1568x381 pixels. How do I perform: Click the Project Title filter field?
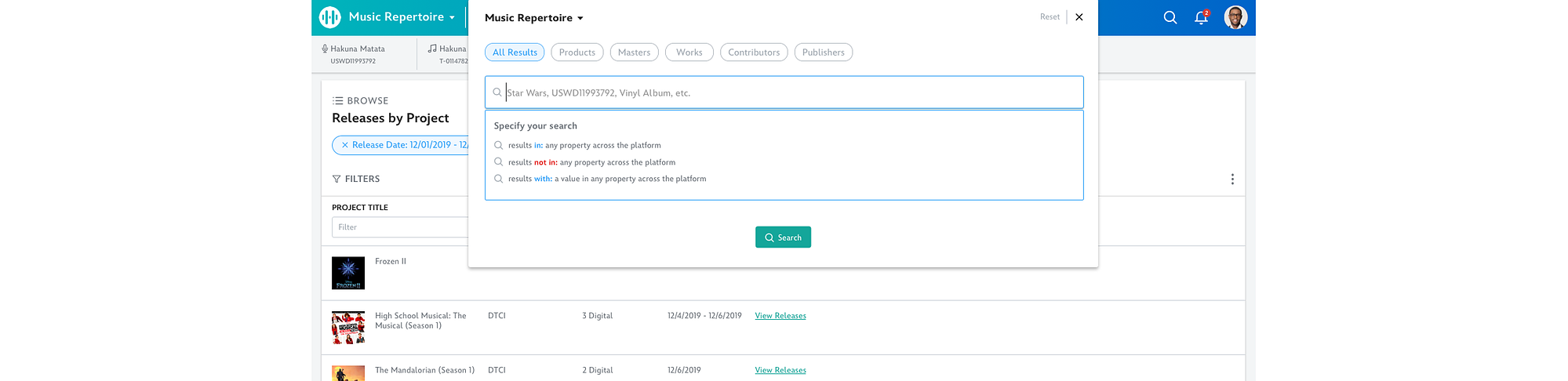400,227
